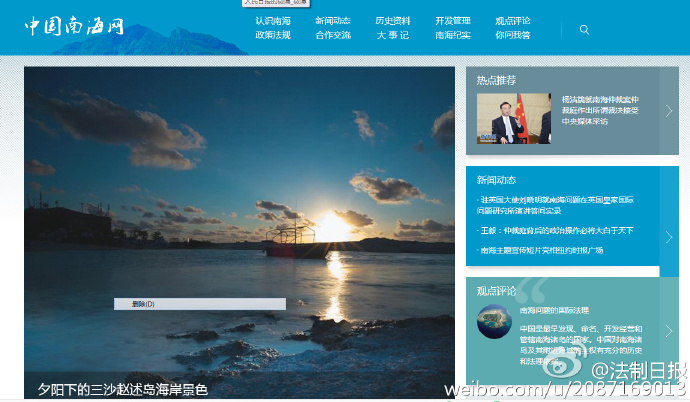
Task: Click the sunset banner caption 夕阳下的三沙赵述岛海岸景色
Action: pyautogui.click(x=122, y=389)
